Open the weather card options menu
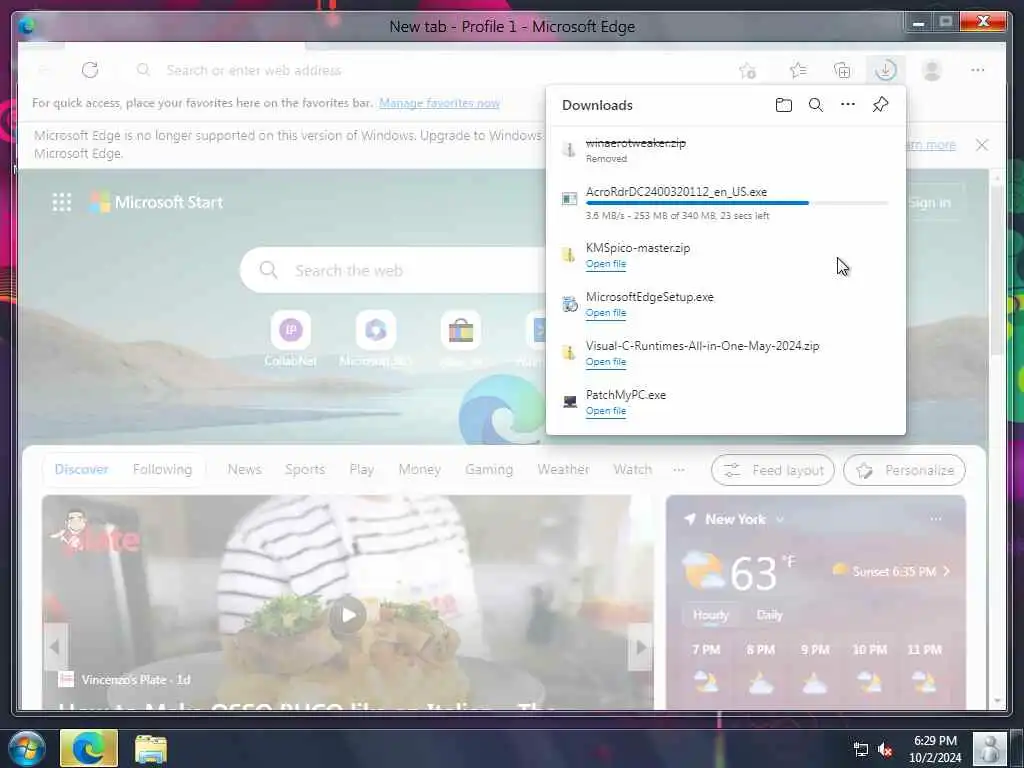1024x768 pixels. point(936,519)
